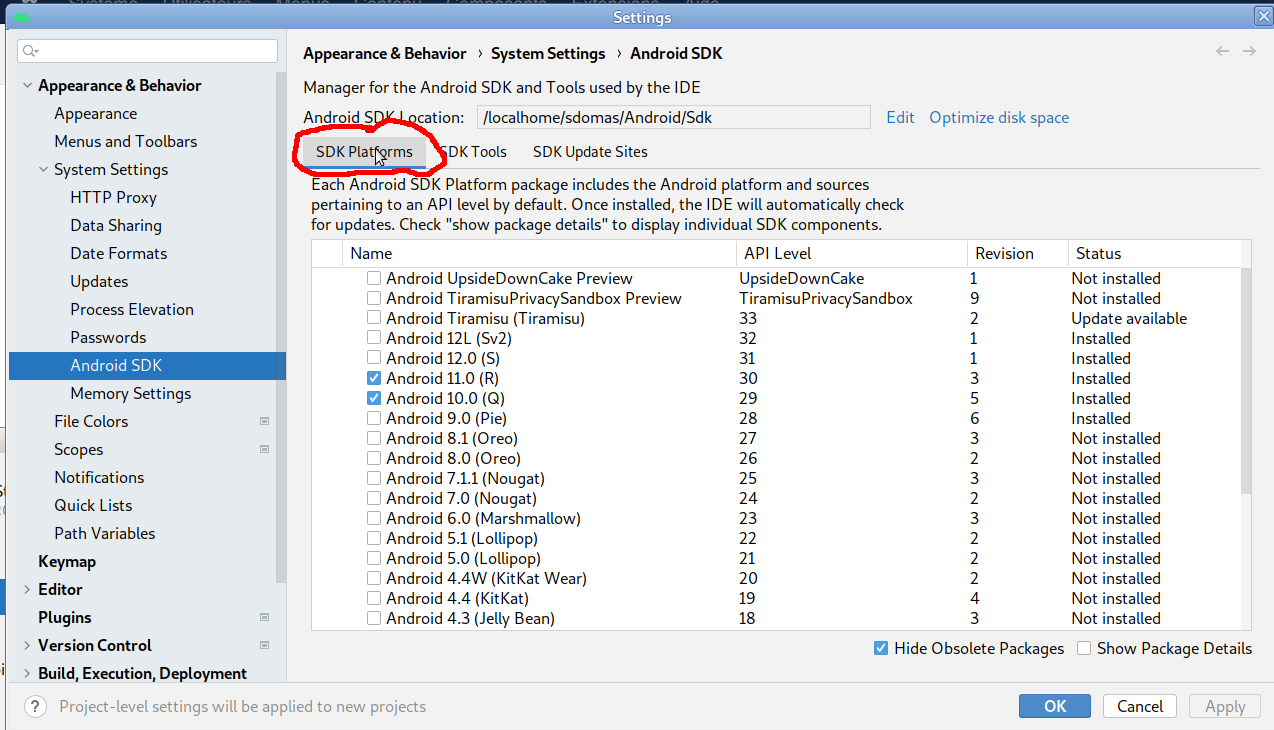The image size is (1274, 730).
Task: Disable Hide Obsolete Packages
Action: [x=881, y=648]
